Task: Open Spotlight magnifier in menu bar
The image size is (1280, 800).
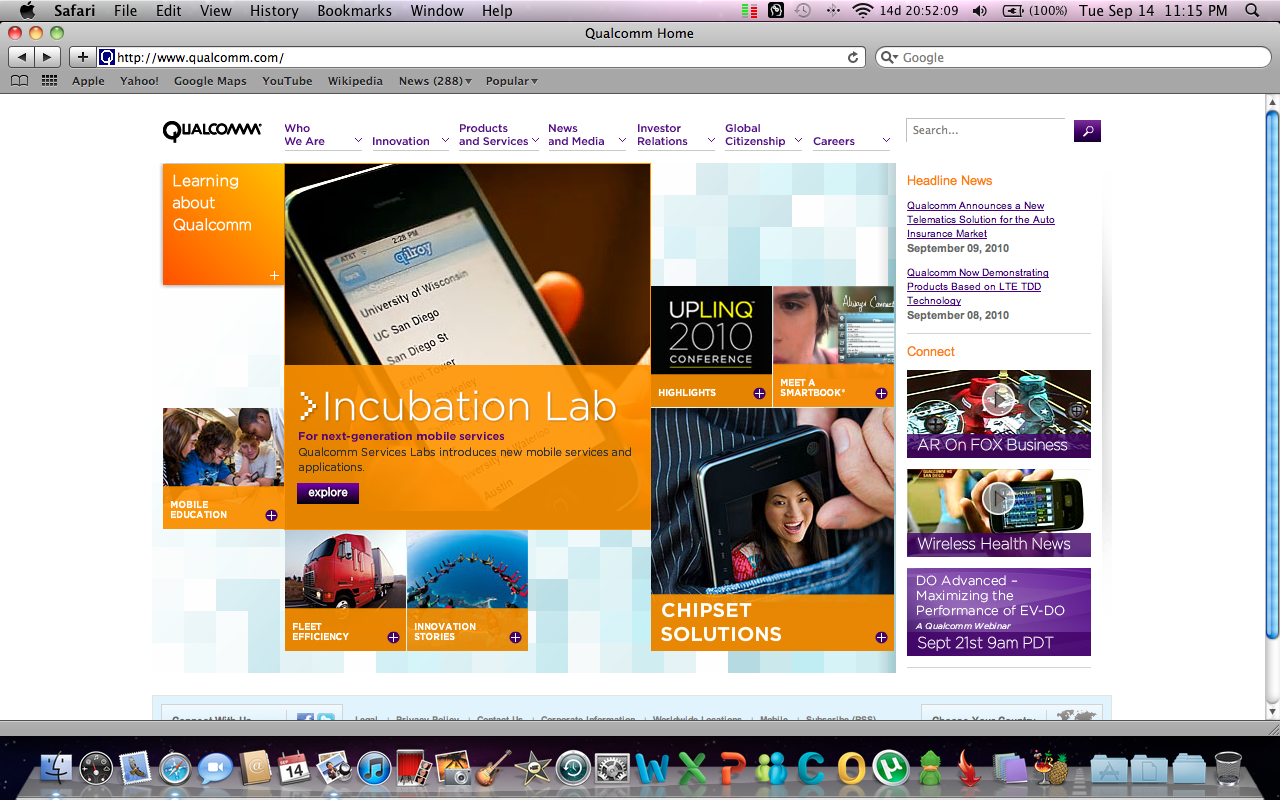Action: pyautogui.click(x=1253, y=11)
